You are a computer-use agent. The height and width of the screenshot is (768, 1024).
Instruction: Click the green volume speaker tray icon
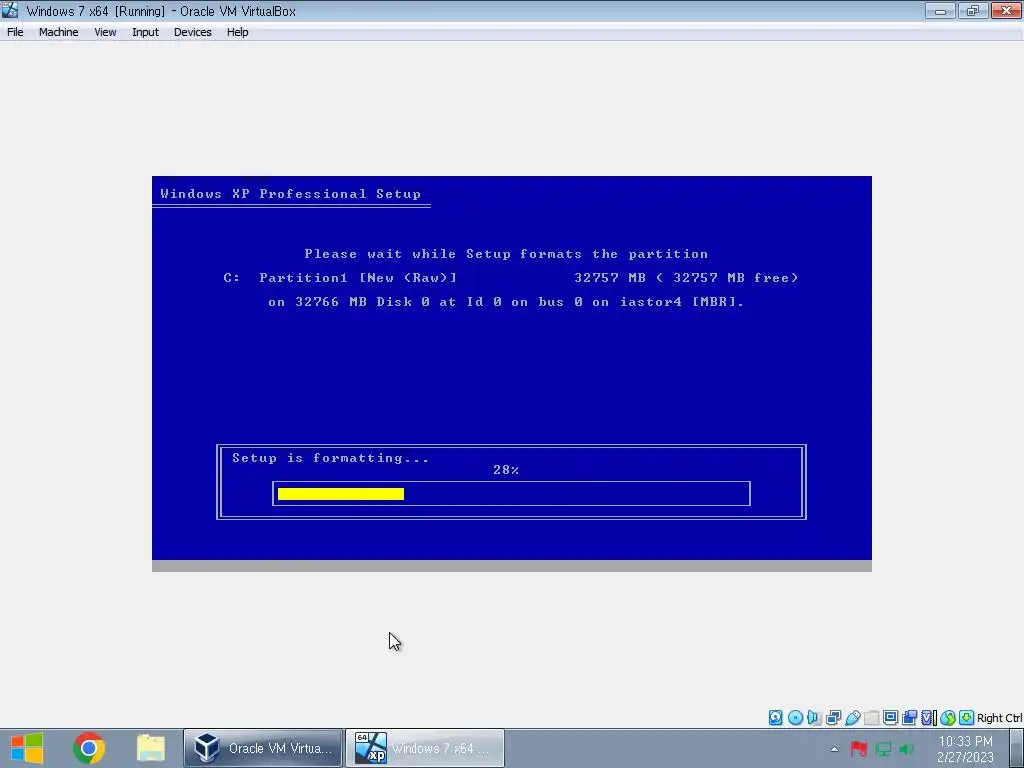(906, 748)
